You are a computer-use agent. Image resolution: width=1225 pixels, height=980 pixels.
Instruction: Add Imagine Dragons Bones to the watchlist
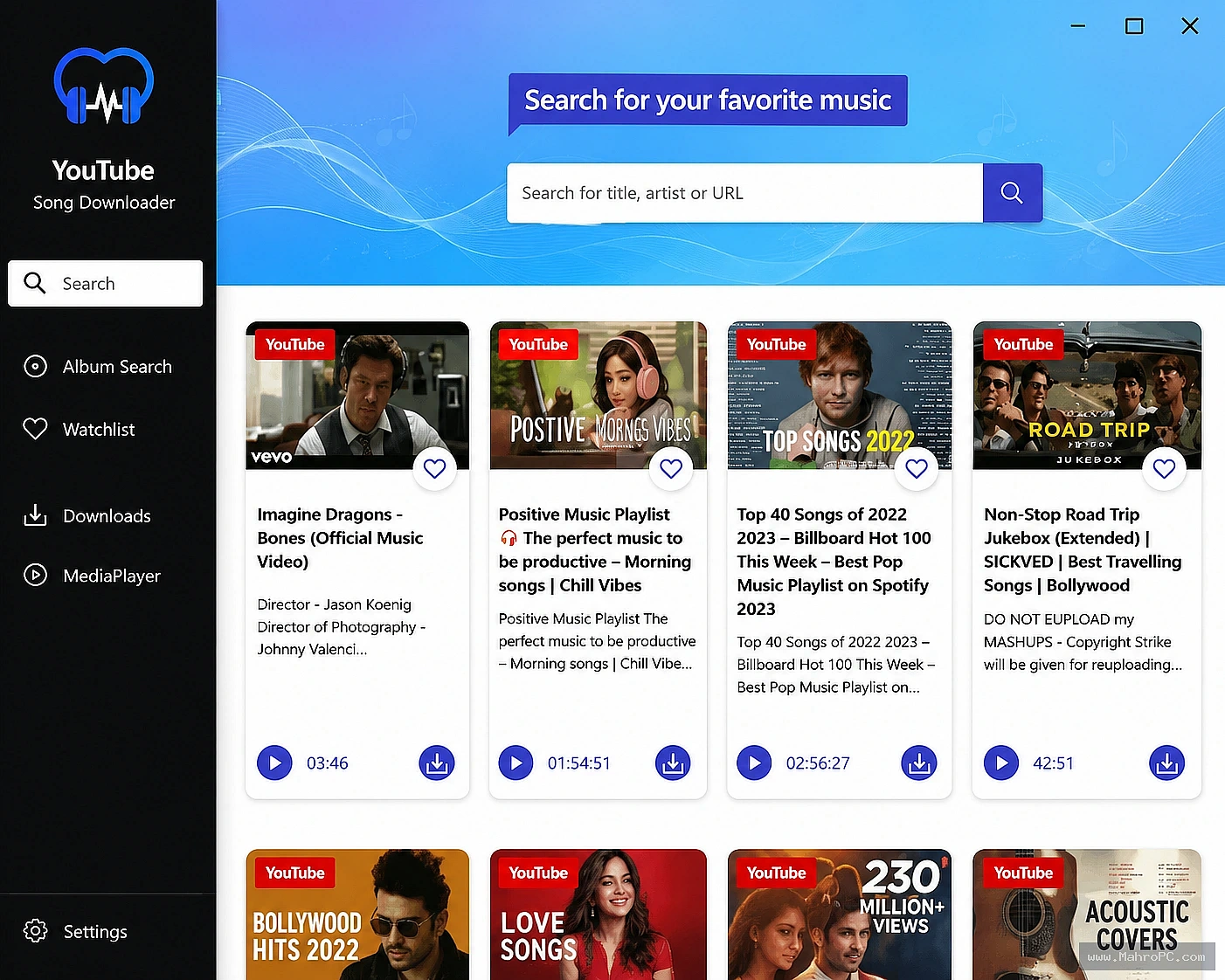coord(434,468)
